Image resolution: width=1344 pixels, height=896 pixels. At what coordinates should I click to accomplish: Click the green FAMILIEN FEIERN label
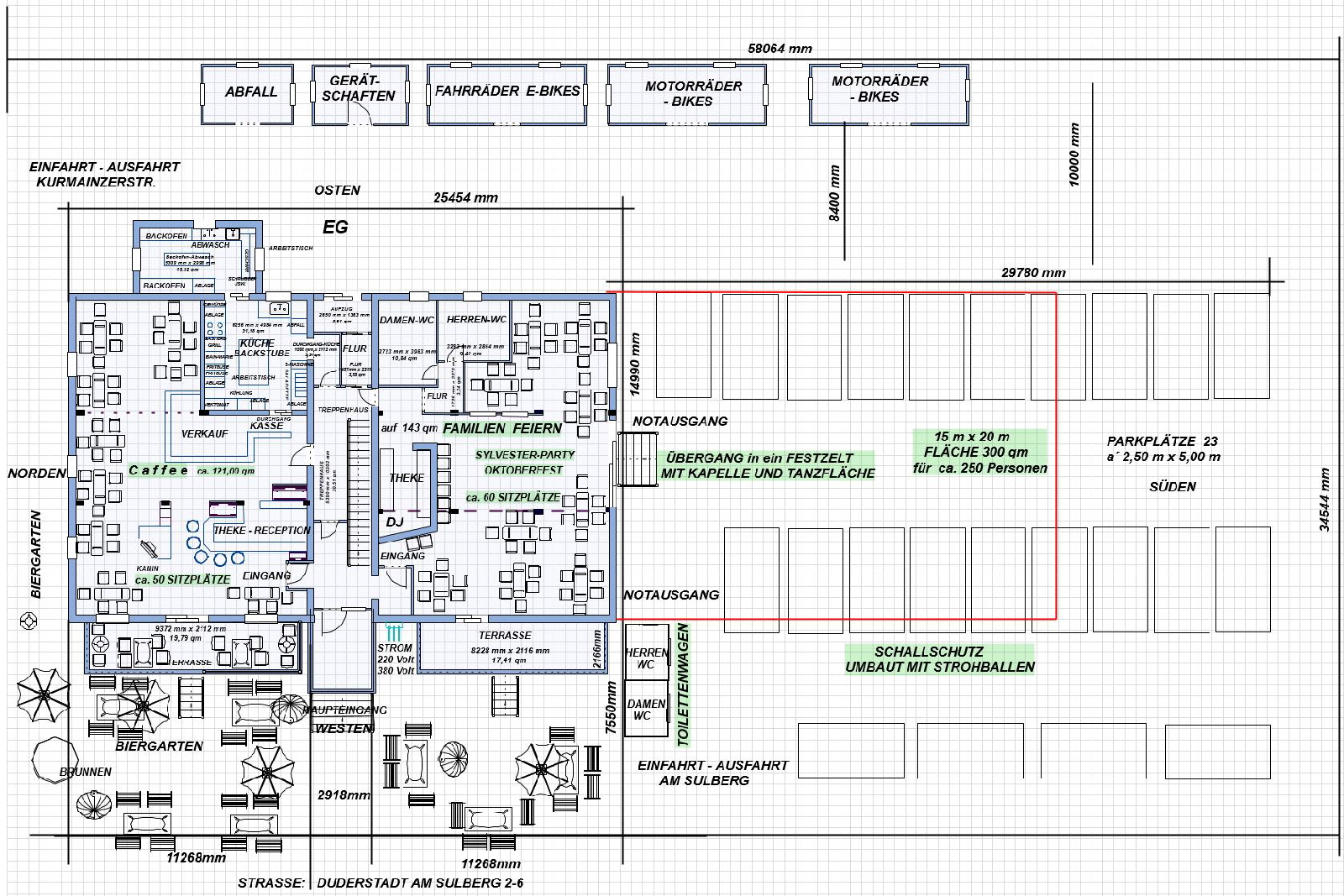(502, 428)
